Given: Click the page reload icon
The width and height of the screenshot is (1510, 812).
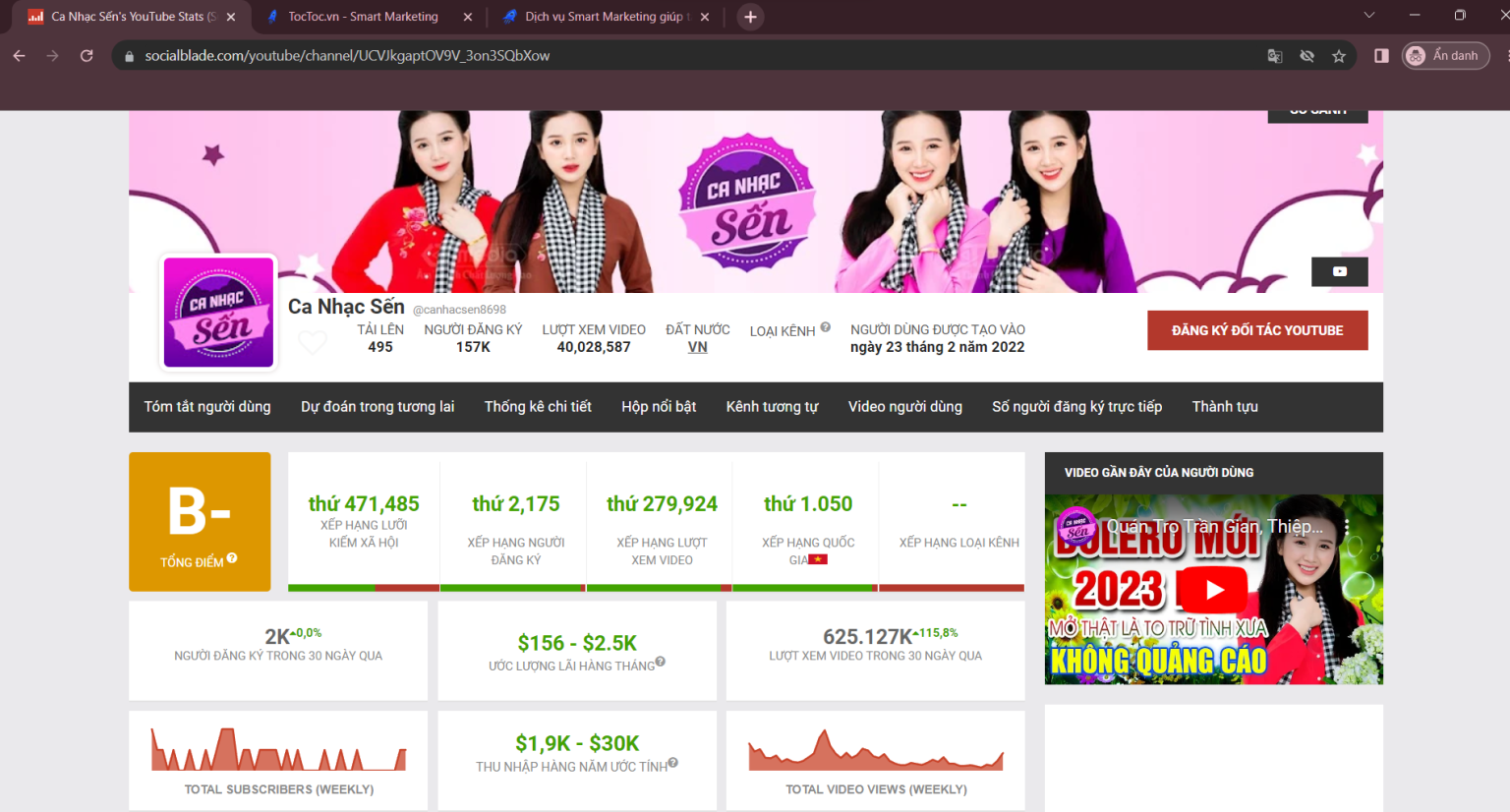Looking at the screenshot, I should (87, 56).
